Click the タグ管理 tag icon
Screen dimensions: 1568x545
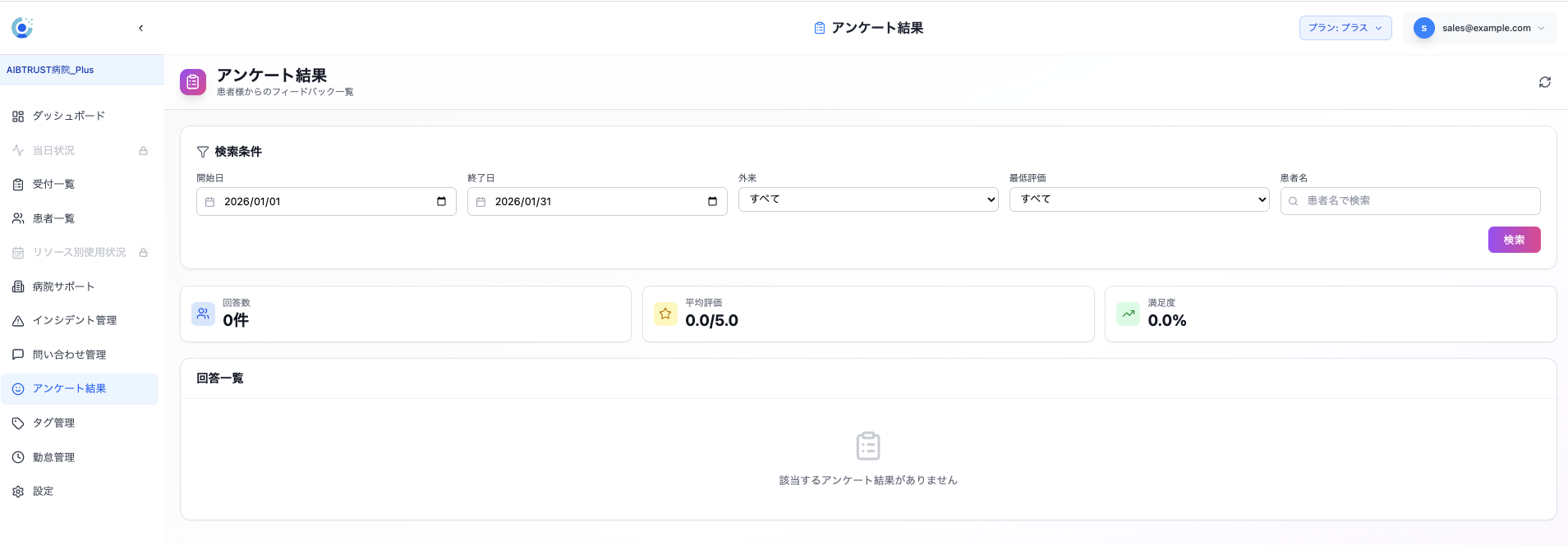click(18, 424)
